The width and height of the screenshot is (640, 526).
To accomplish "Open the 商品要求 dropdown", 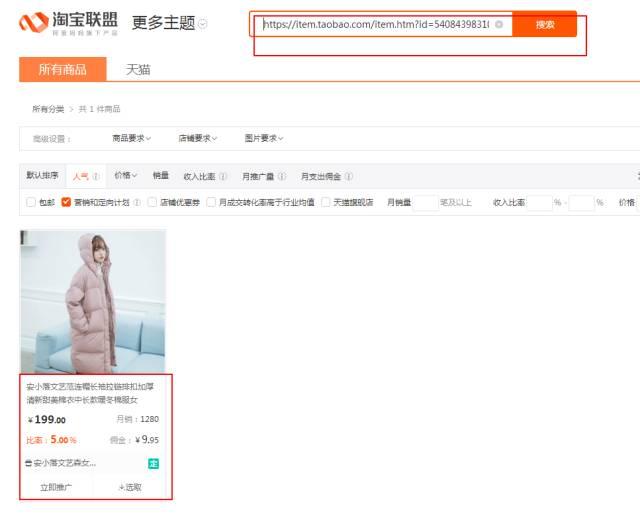I will pos(131,138).
